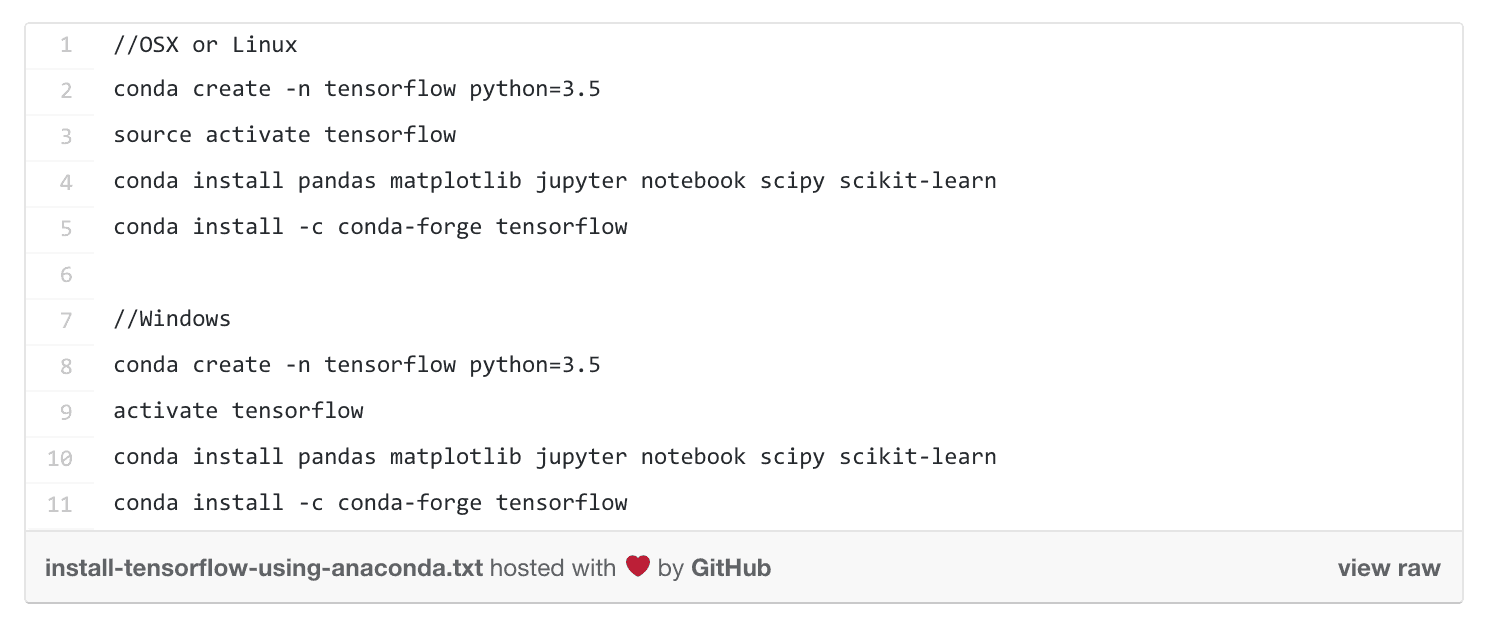Click the source activate tensorflow line
Viewport: 1490px width, 632px height.
285,135
